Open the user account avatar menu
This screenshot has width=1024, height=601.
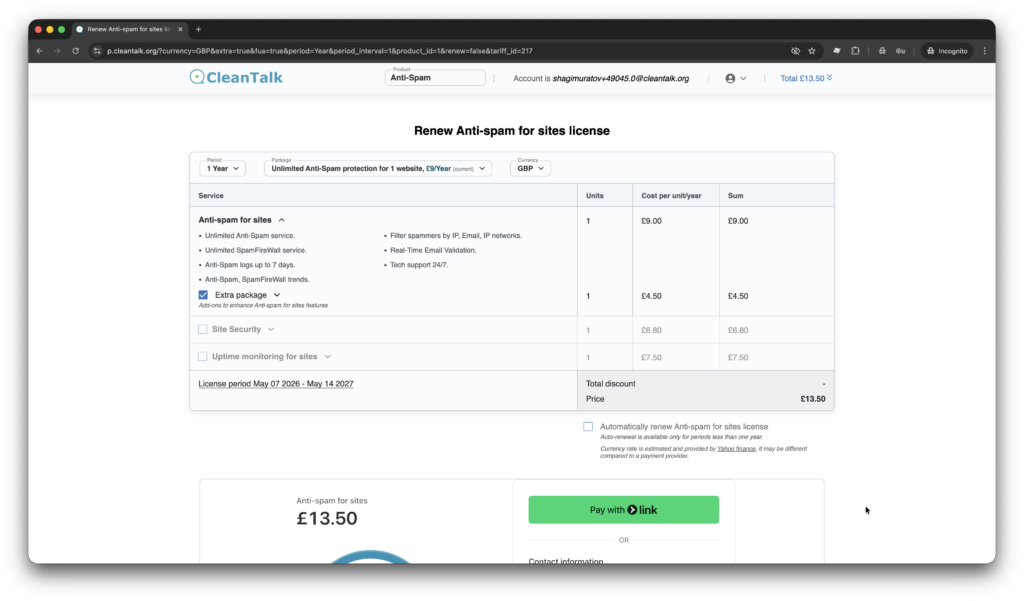pos(735,78)
